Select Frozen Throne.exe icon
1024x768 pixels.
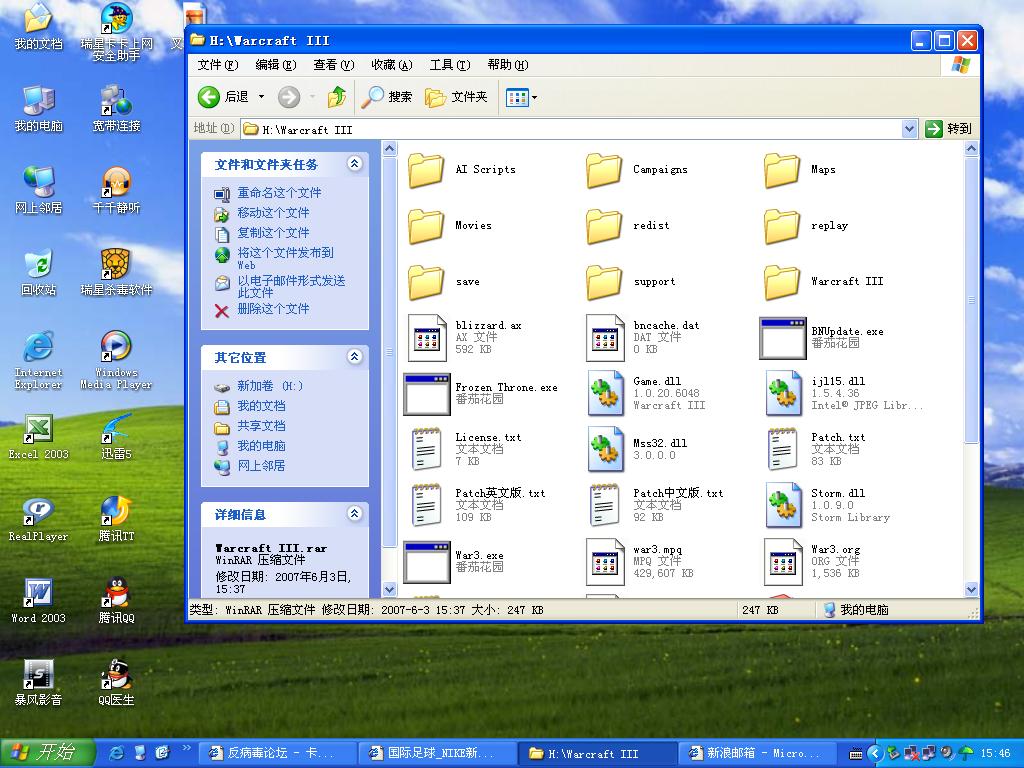tap(426, 394)
